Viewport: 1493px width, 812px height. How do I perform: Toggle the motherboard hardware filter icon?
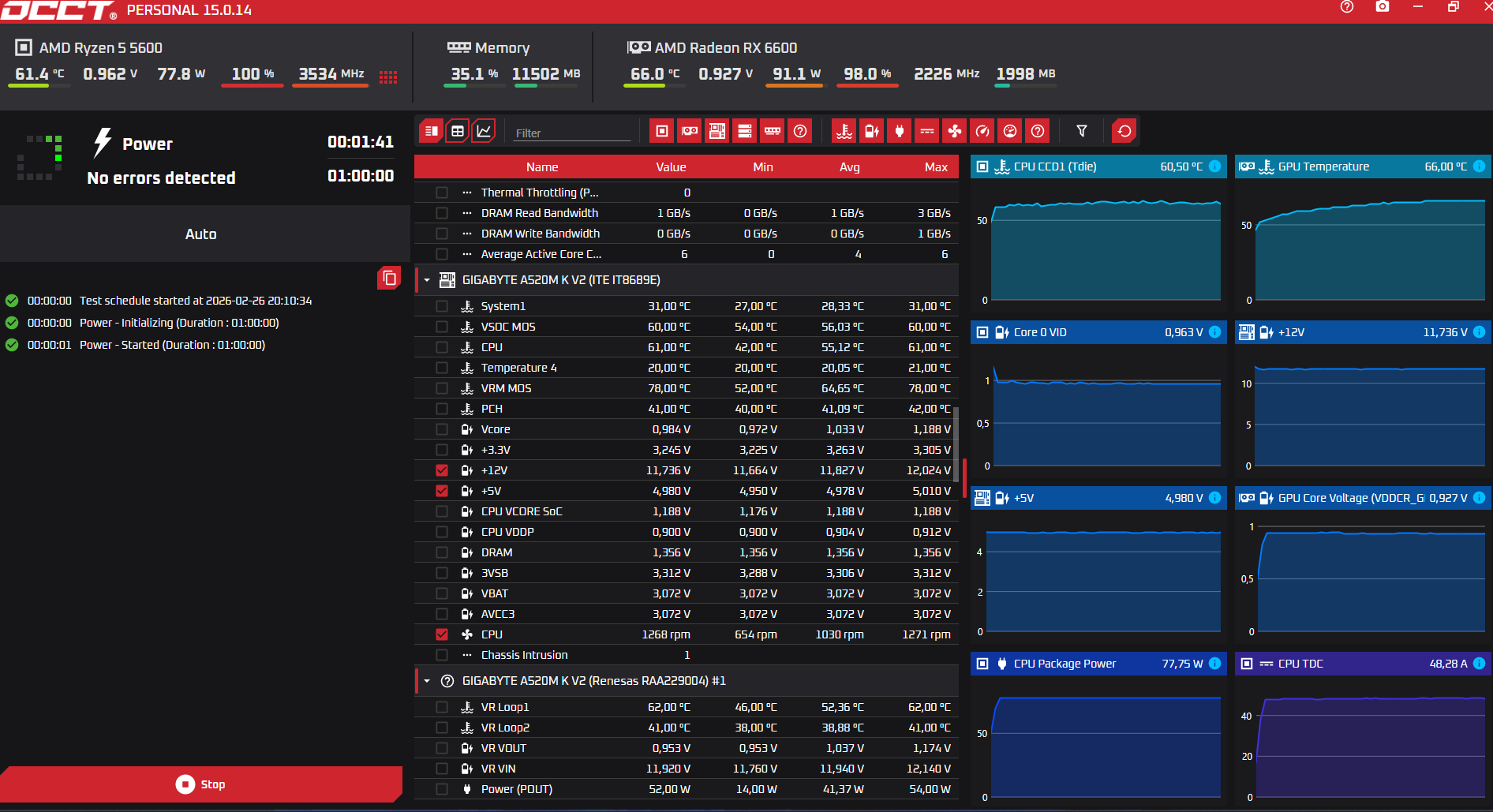(x=717, y=132)
